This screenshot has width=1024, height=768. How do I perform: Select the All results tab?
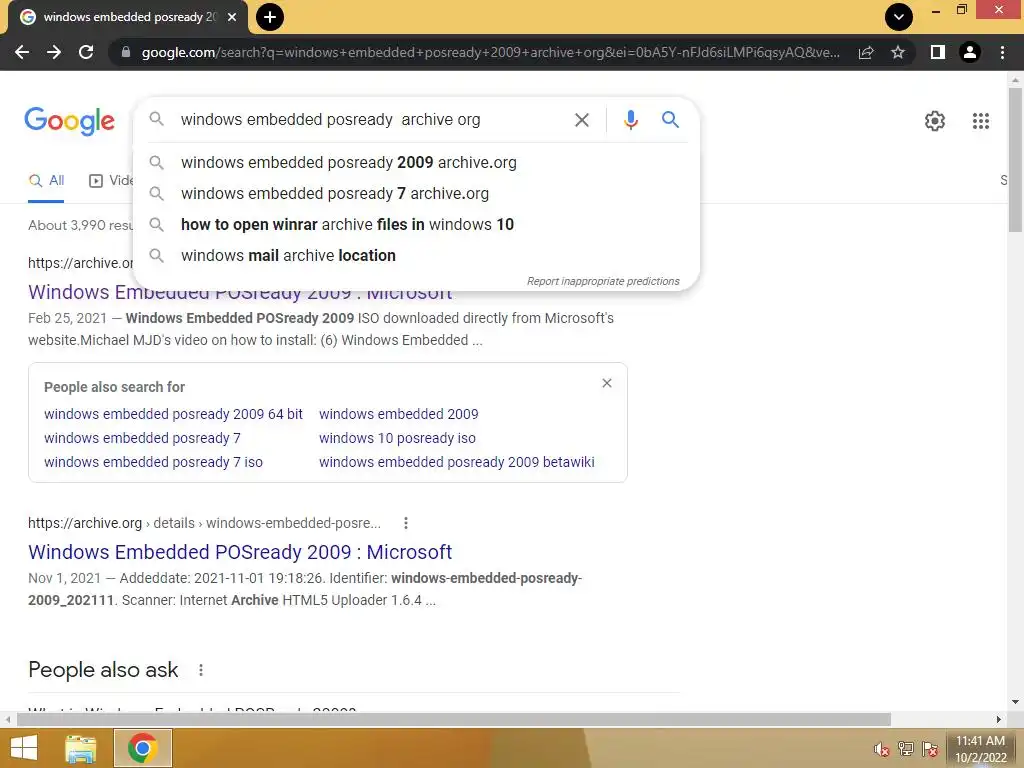pyautogui.click(x=46, y=181)
